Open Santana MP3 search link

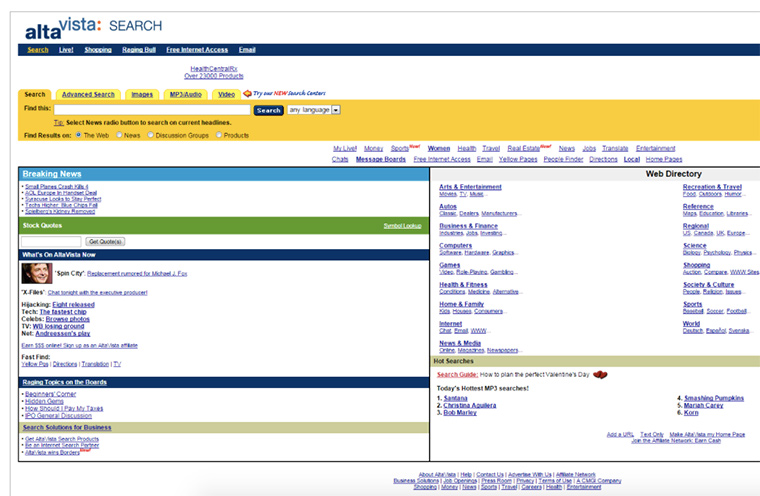(455, 398)
